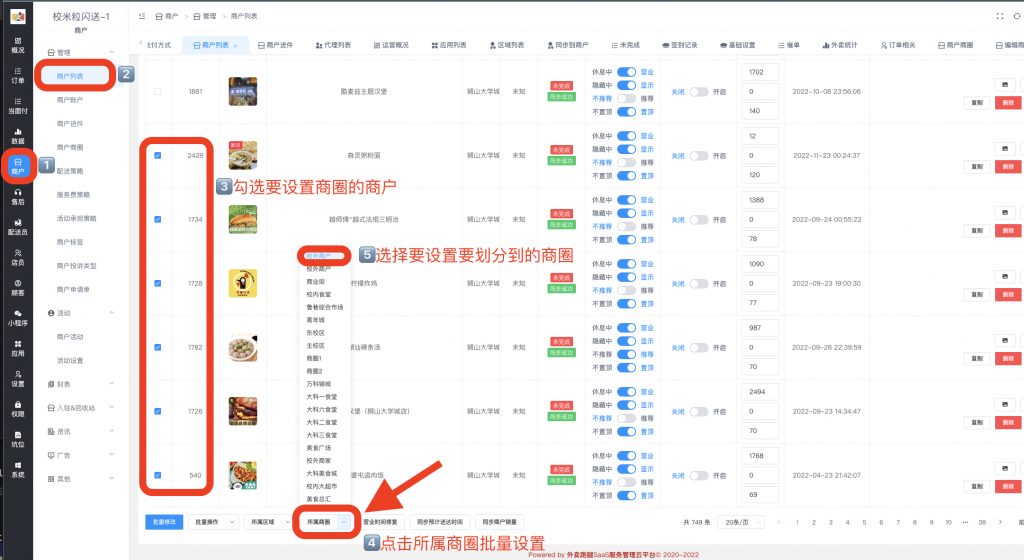The width and height of the screenshot is (1024, 560).
Task: Open 顾客 customers in left navigation
Action: tap(18, 288)
